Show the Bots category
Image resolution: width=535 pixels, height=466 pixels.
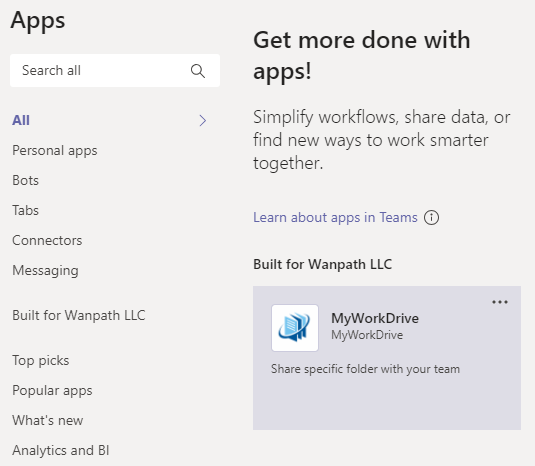coord(25,180)
